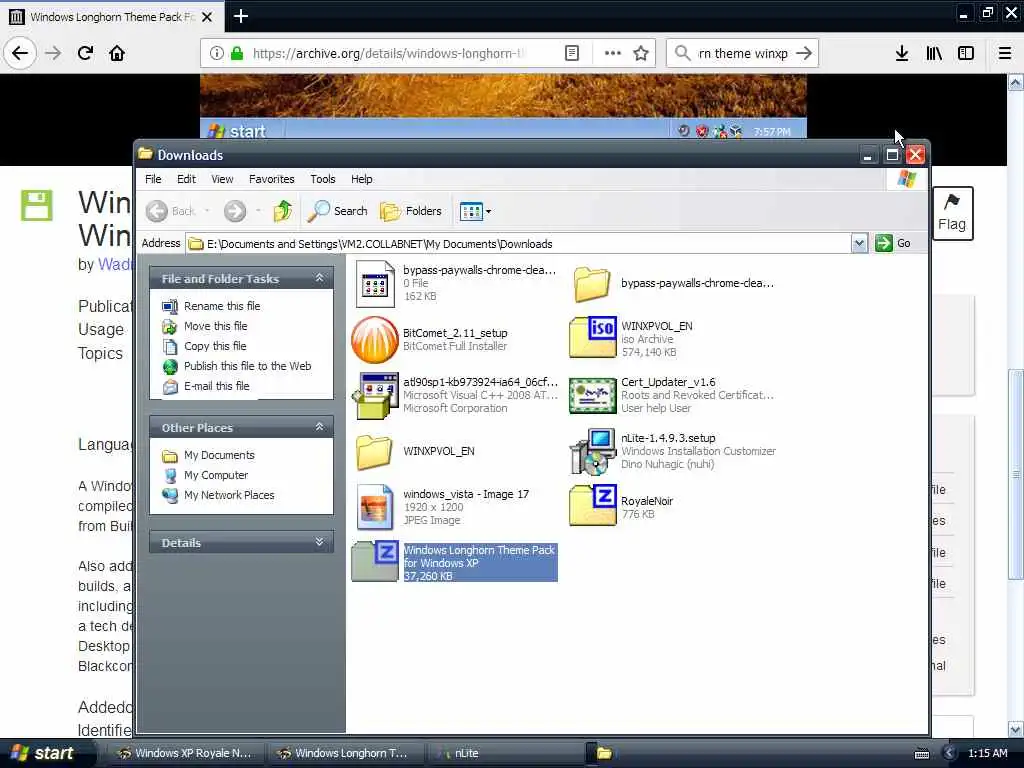Go up one folder level
Viewport: 1024px width, 768px height.
pos(283,211)
